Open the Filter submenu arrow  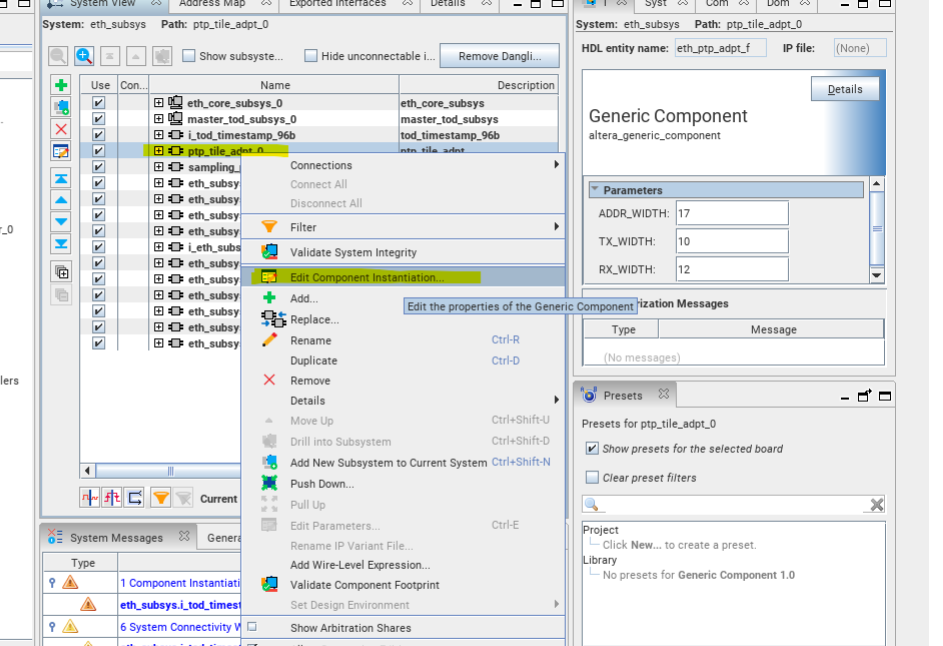click(x=557, y=227)
